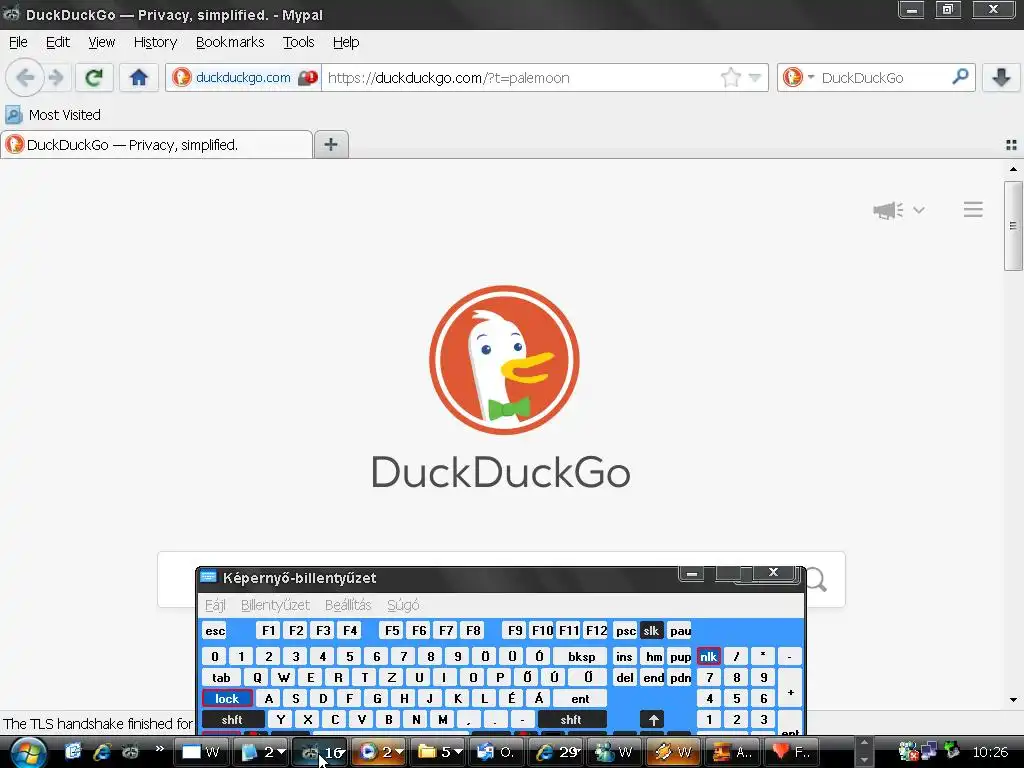Open DuckDuckGo hamburger menu
1024x768 pixels.
[973, 210]
